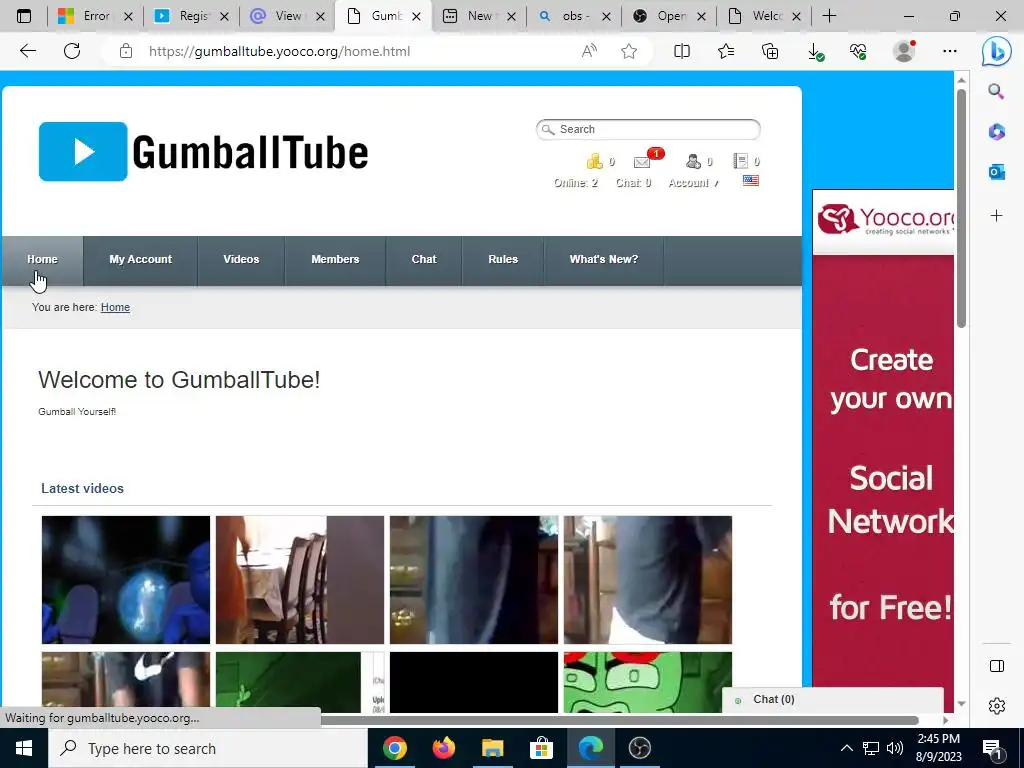Screen dimensions: 1024x768
Task: Open the Members navigation tab
Action: tap(335, 259)
